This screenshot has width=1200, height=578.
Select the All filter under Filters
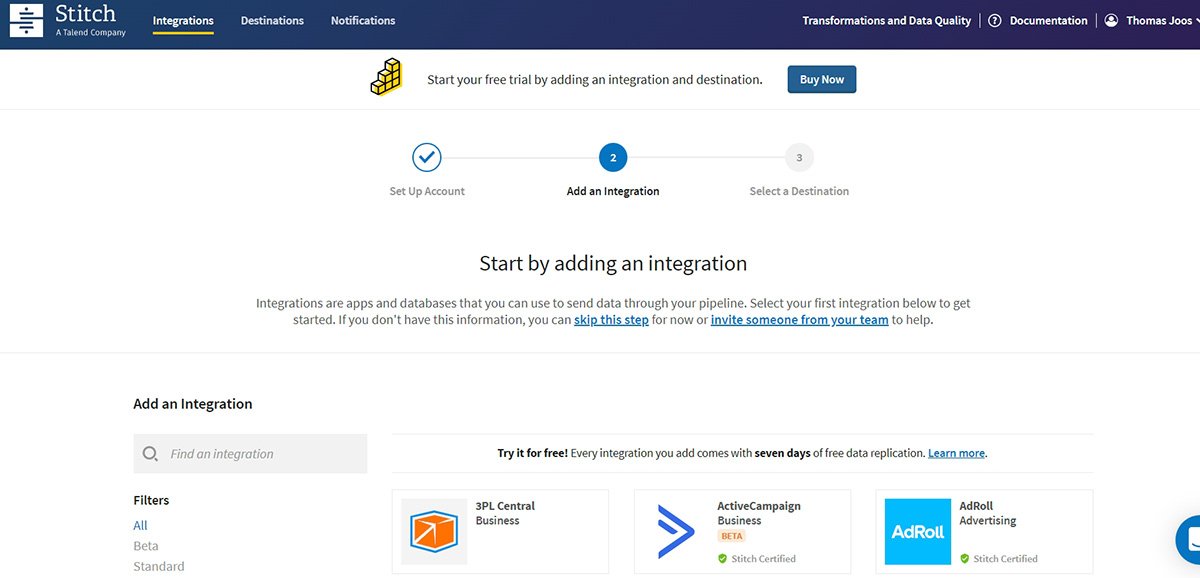pyautogui.click(x=140, y=525)
